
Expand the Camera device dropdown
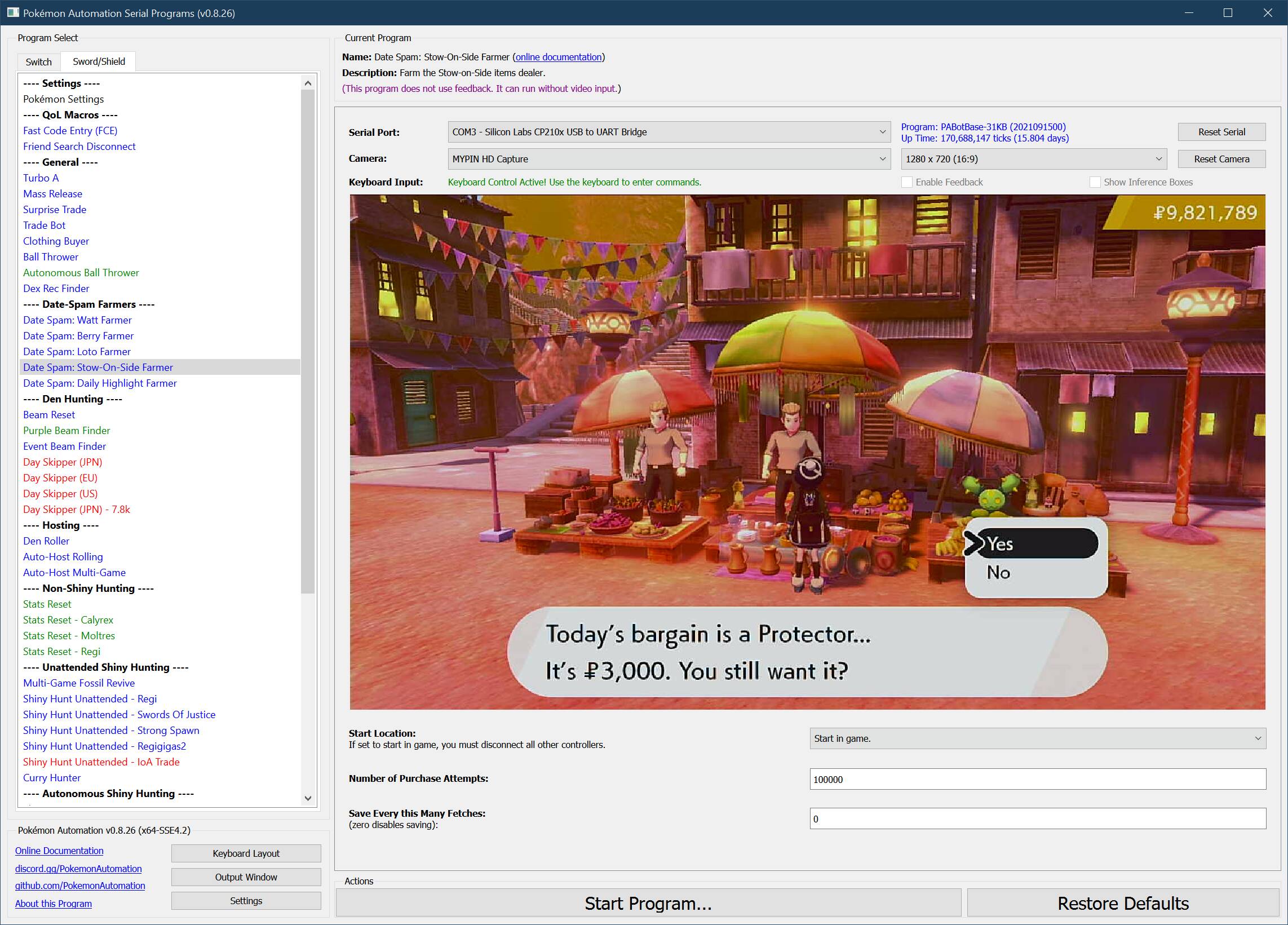669,159
